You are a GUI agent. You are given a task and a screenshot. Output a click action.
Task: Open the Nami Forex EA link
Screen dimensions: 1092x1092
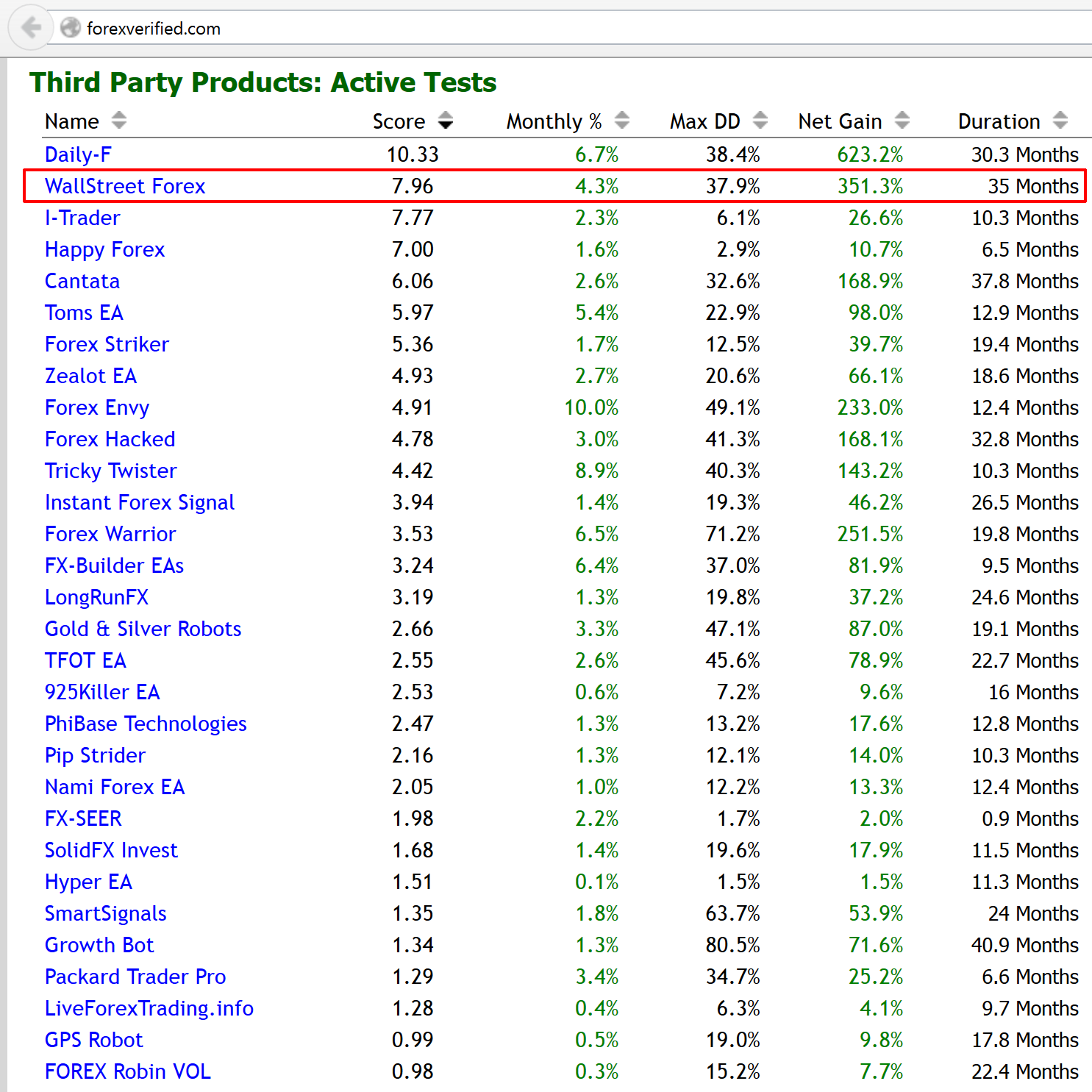115,787
